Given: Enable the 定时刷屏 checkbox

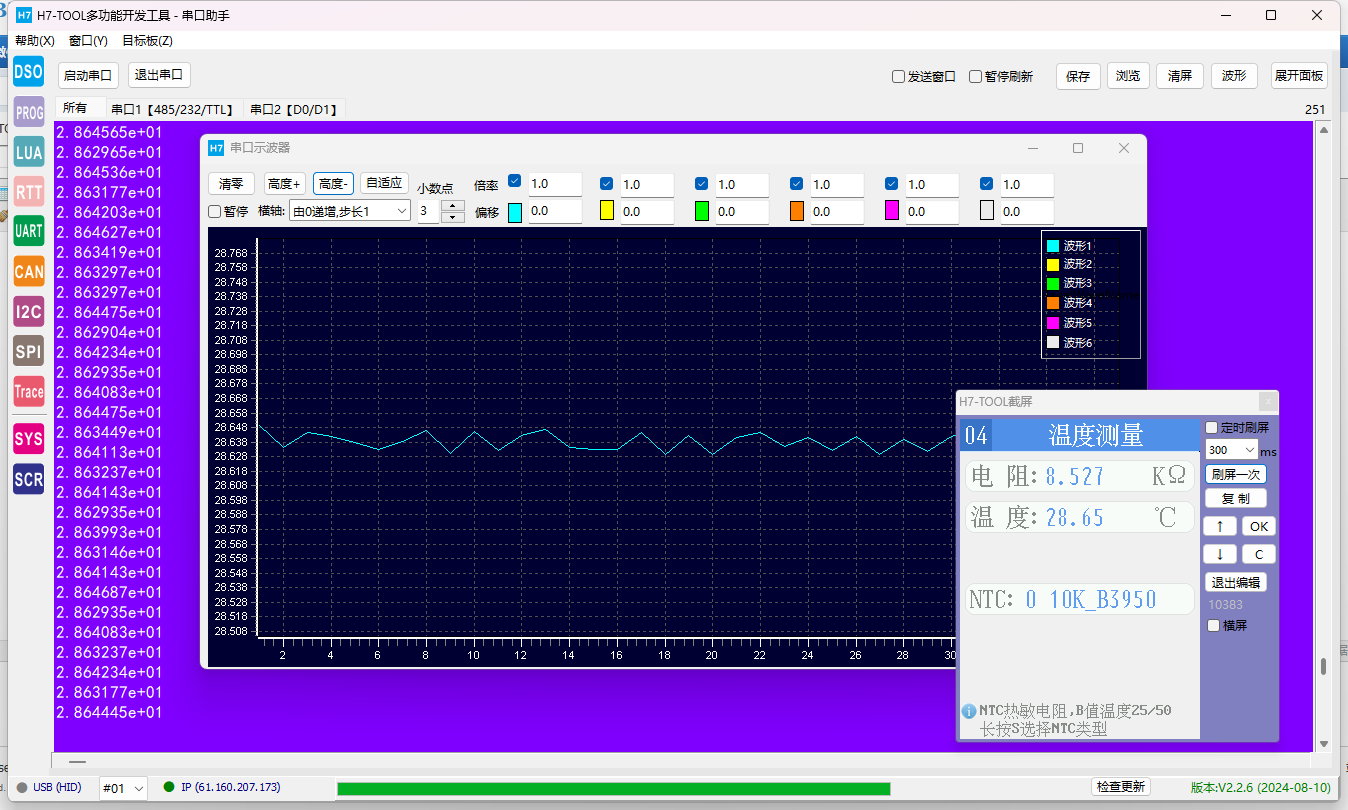Looking at the screenshot, I should tap(1212, 427).
